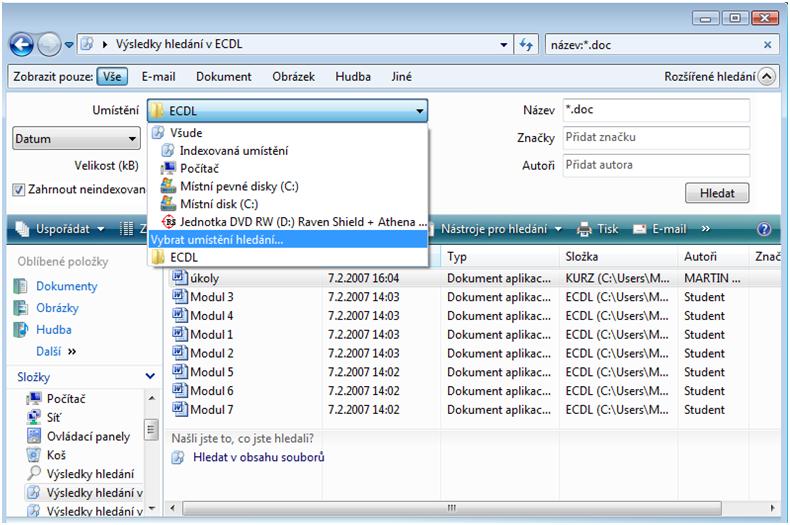790x525 pixels.
Task: Select Vybrat umístění hledání... option
Action: coord(287,240)
